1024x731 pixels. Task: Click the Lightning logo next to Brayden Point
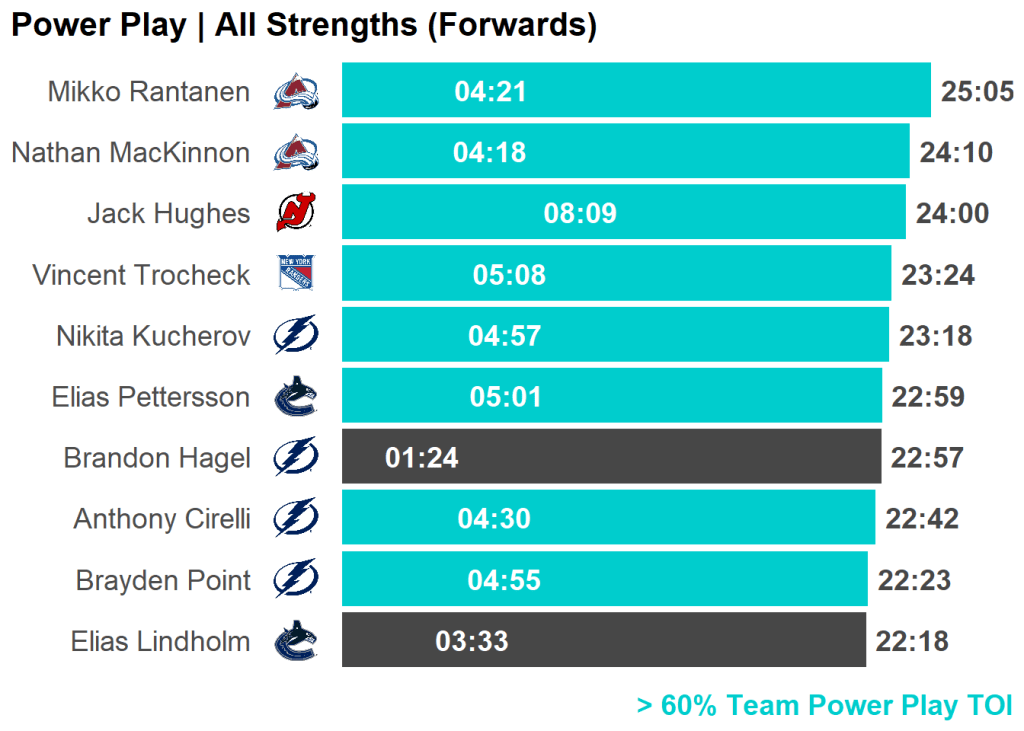coord(296,579)
